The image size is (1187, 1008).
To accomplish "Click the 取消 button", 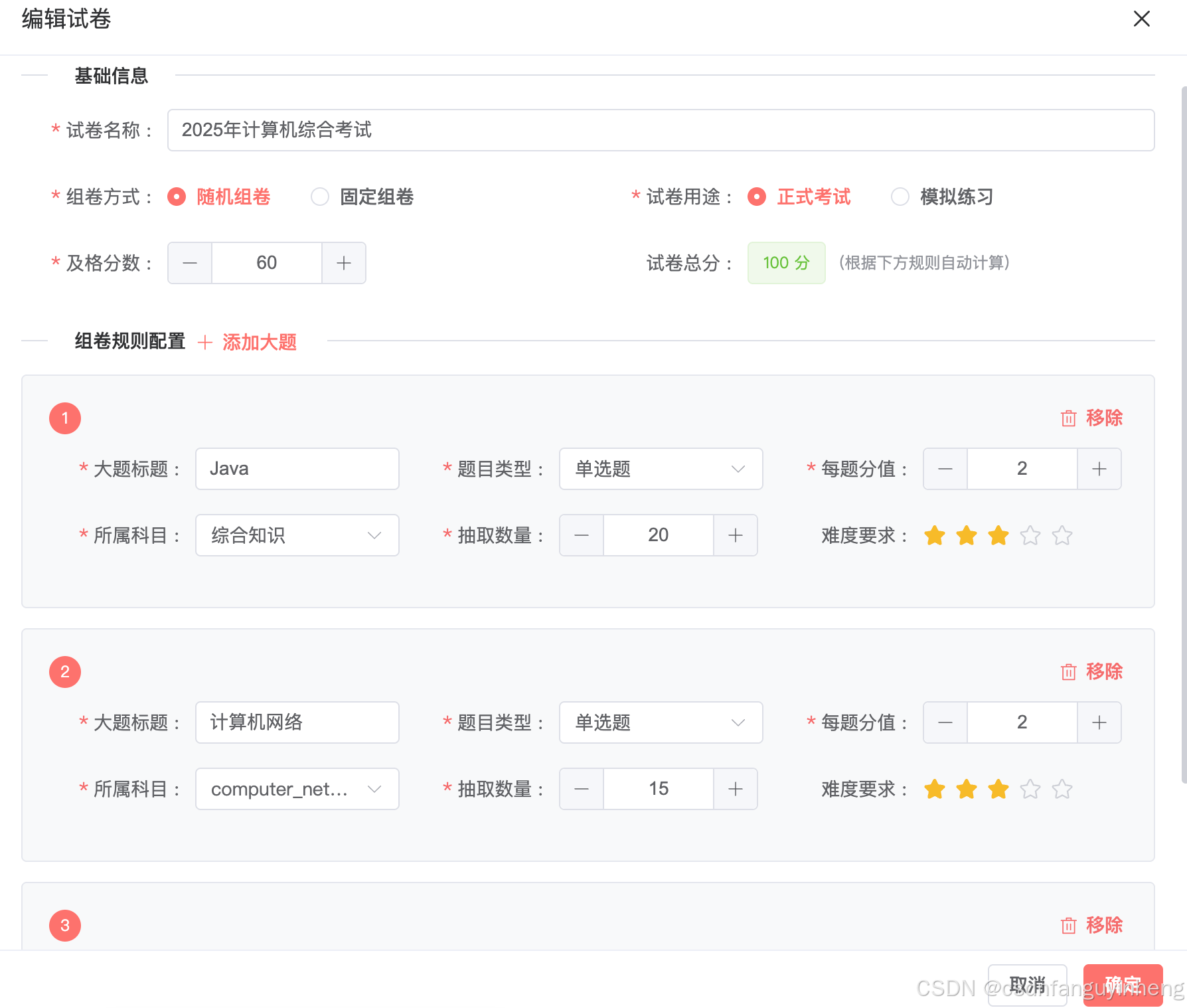I will 1028,985.
